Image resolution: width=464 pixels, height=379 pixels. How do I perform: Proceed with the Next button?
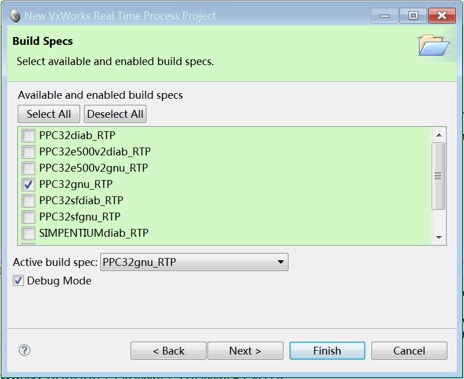pyautogui.click(x=245, y=351)
